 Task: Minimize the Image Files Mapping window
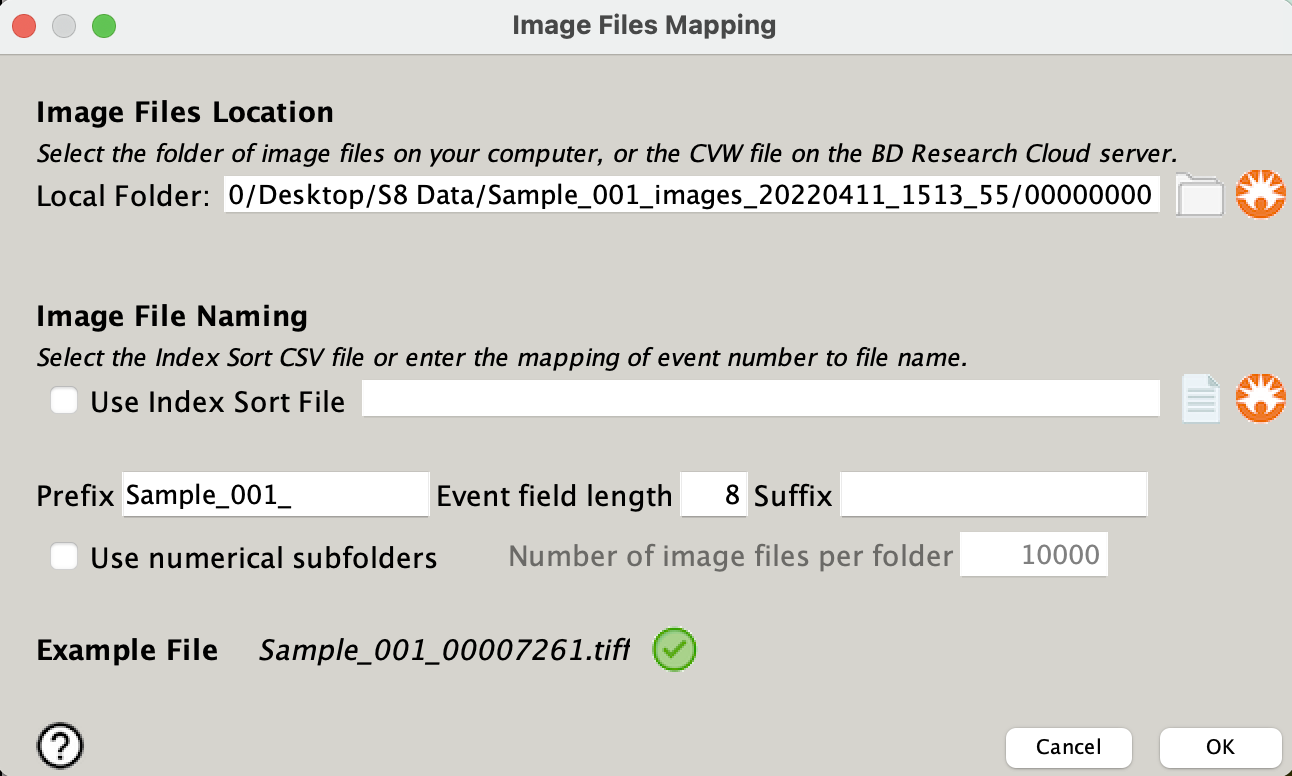pyautogui.click(x=63, y=26)
